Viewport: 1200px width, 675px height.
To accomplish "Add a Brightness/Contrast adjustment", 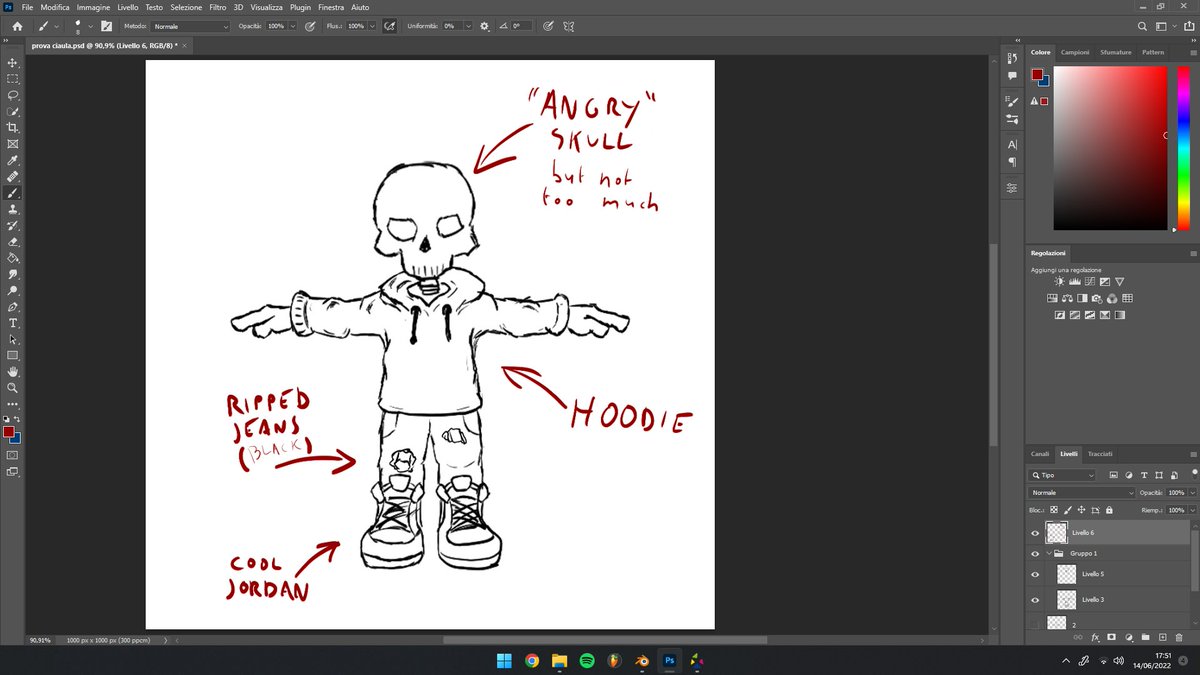I will (x=1059, y=282).
